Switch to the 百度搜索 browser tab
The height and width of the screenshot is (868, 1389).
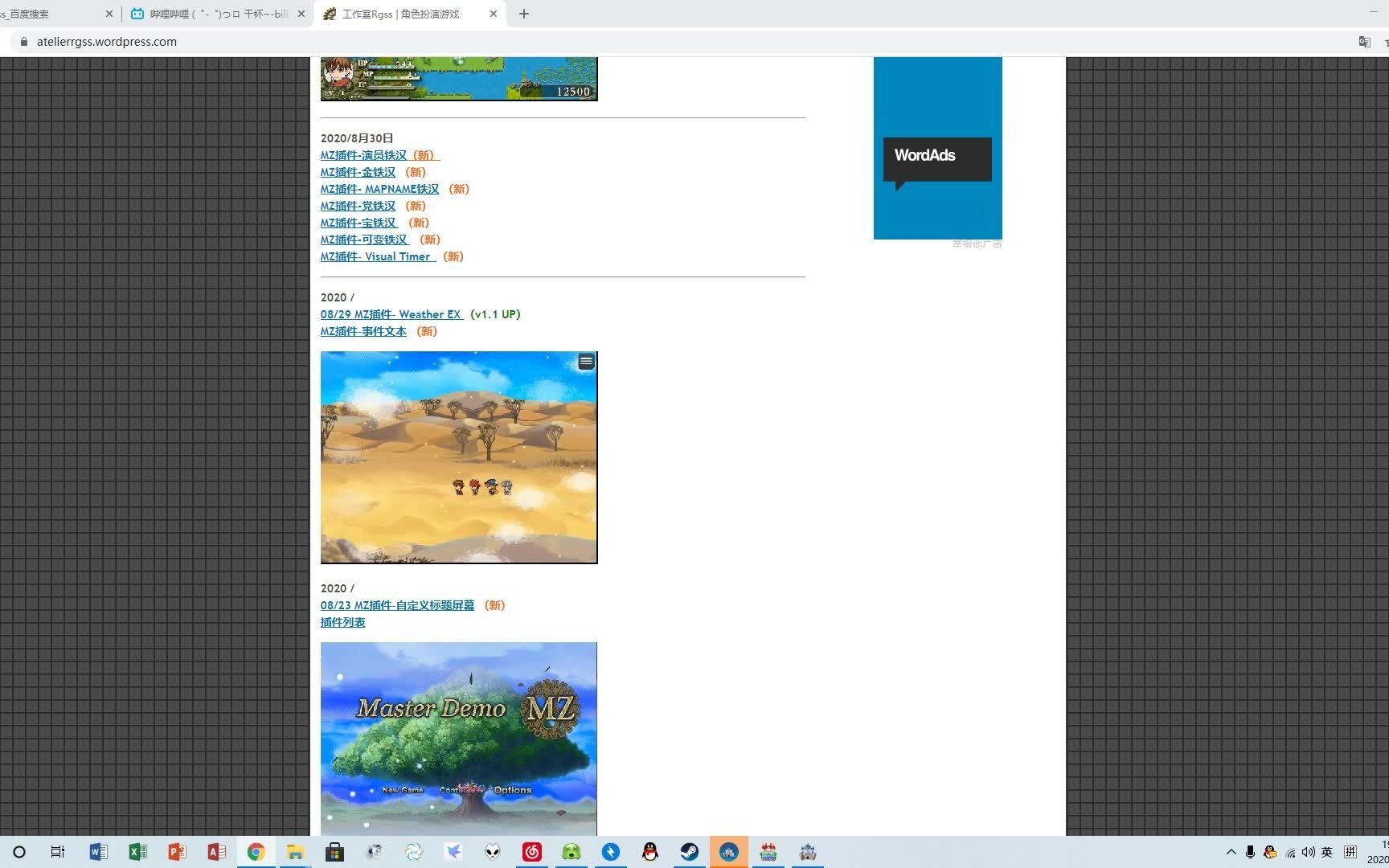click(x=48, y=14)
